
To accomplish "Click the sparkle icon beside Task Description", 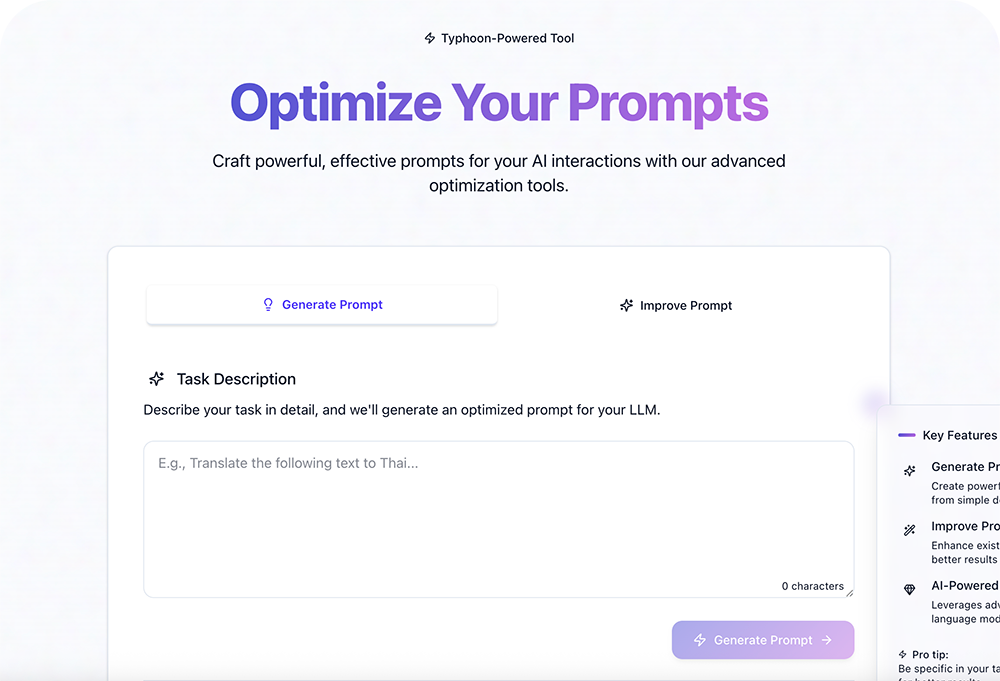I will click(x=156, y=379).
